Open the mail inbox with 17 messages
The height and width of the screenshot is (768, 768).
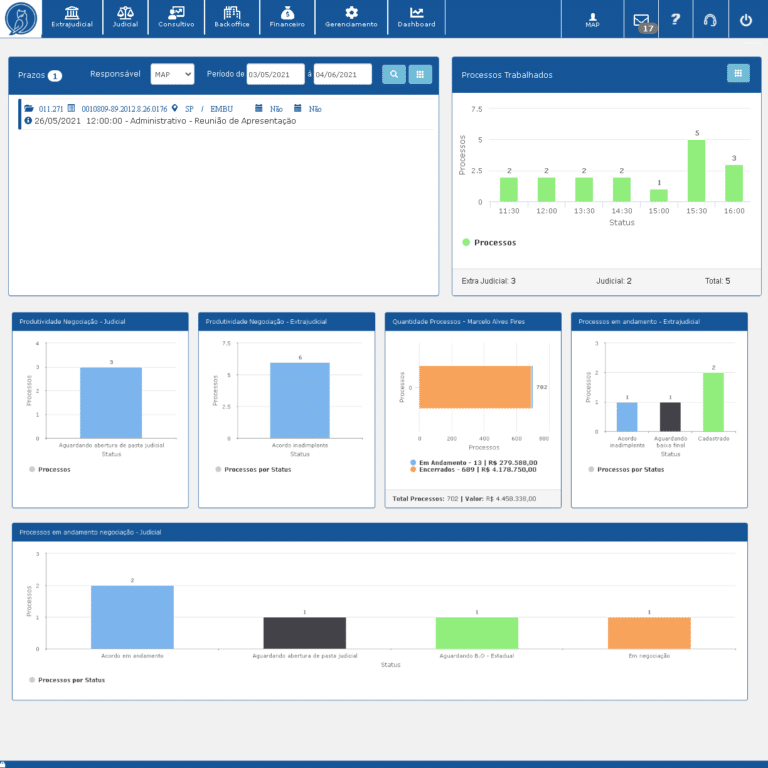[x=641, y=19]
